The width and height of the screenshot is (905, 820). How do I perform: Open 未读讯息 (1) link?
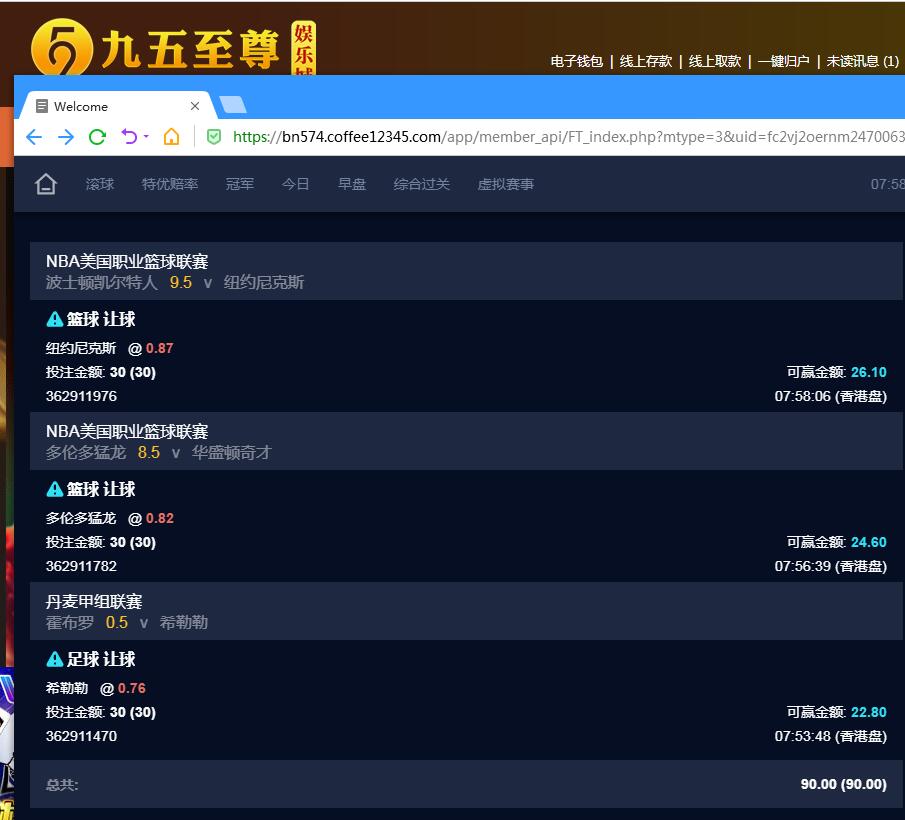[x=862, y=61]
